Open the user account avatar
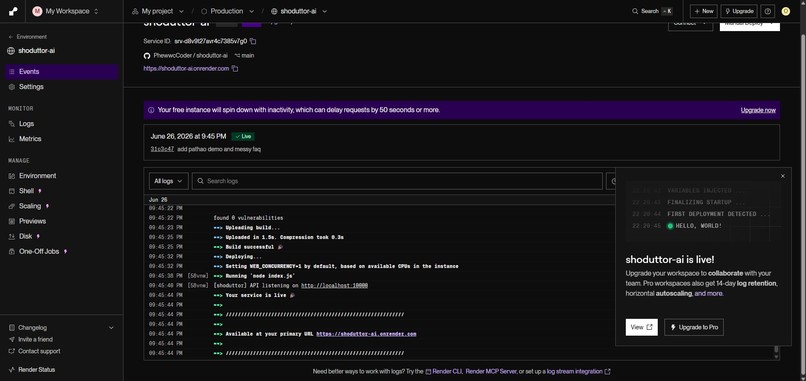Viewport: 806px width, 381px height. (x=785, y=11)
